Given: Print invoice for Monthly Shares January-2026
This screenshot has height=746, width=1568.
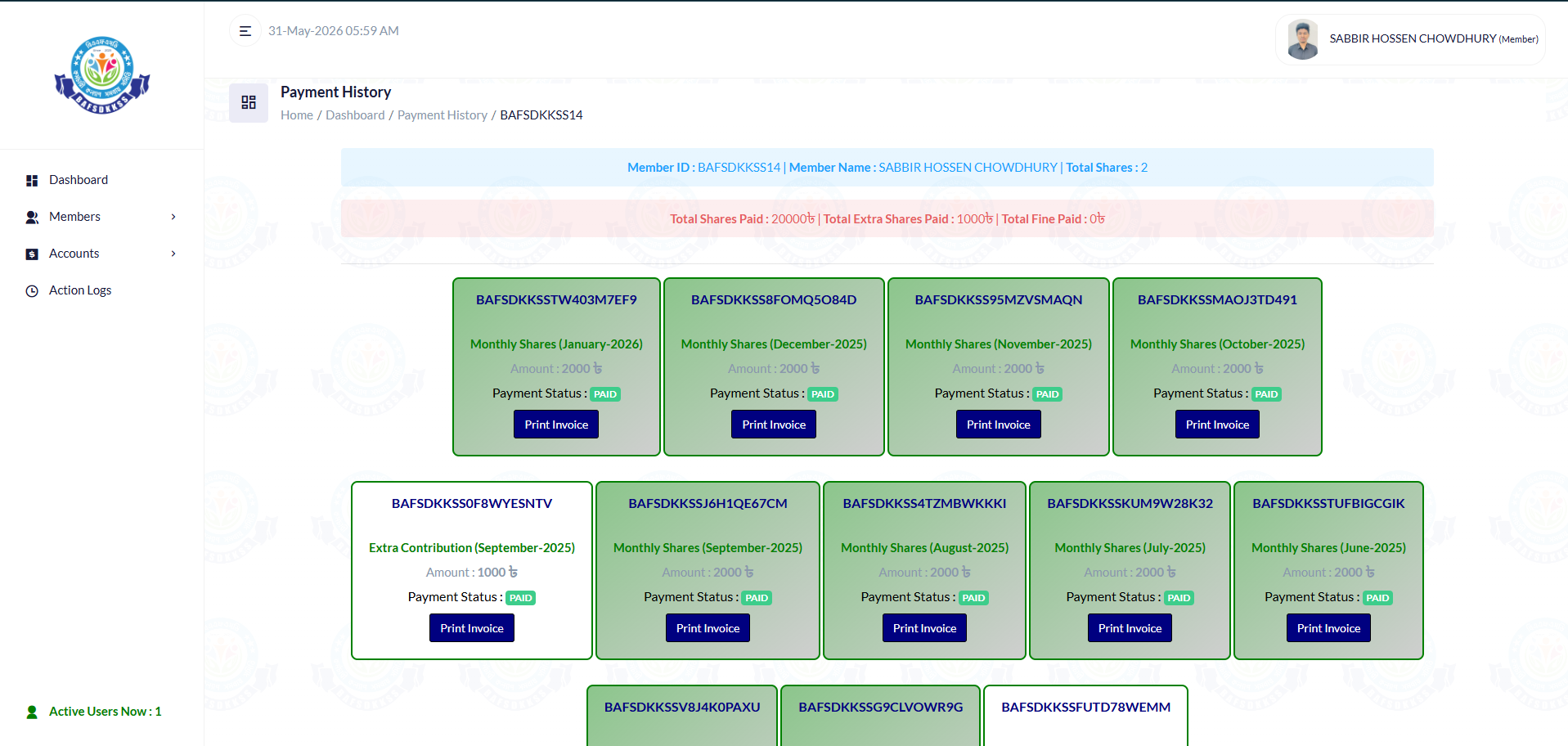Looking at the screenshot, I should tap(556, 425).
